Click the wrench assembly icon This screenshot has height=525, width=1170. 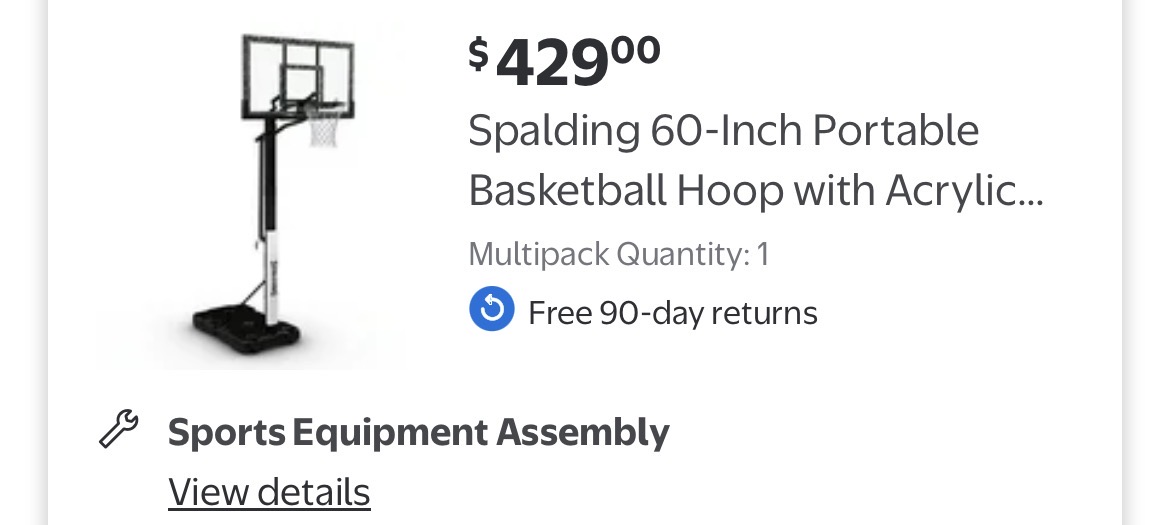pos(121,430)
